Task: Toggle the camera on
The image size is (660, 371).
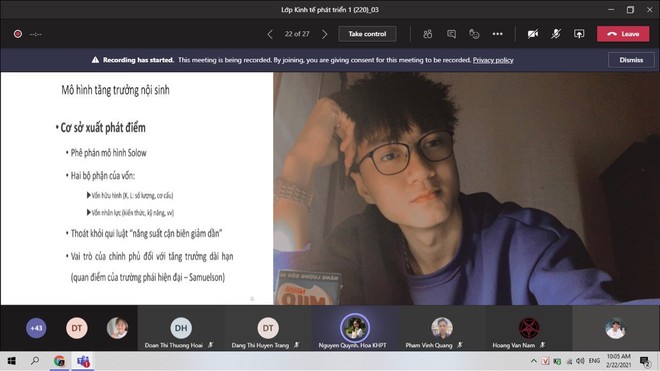Action: [x=533, y=34]
